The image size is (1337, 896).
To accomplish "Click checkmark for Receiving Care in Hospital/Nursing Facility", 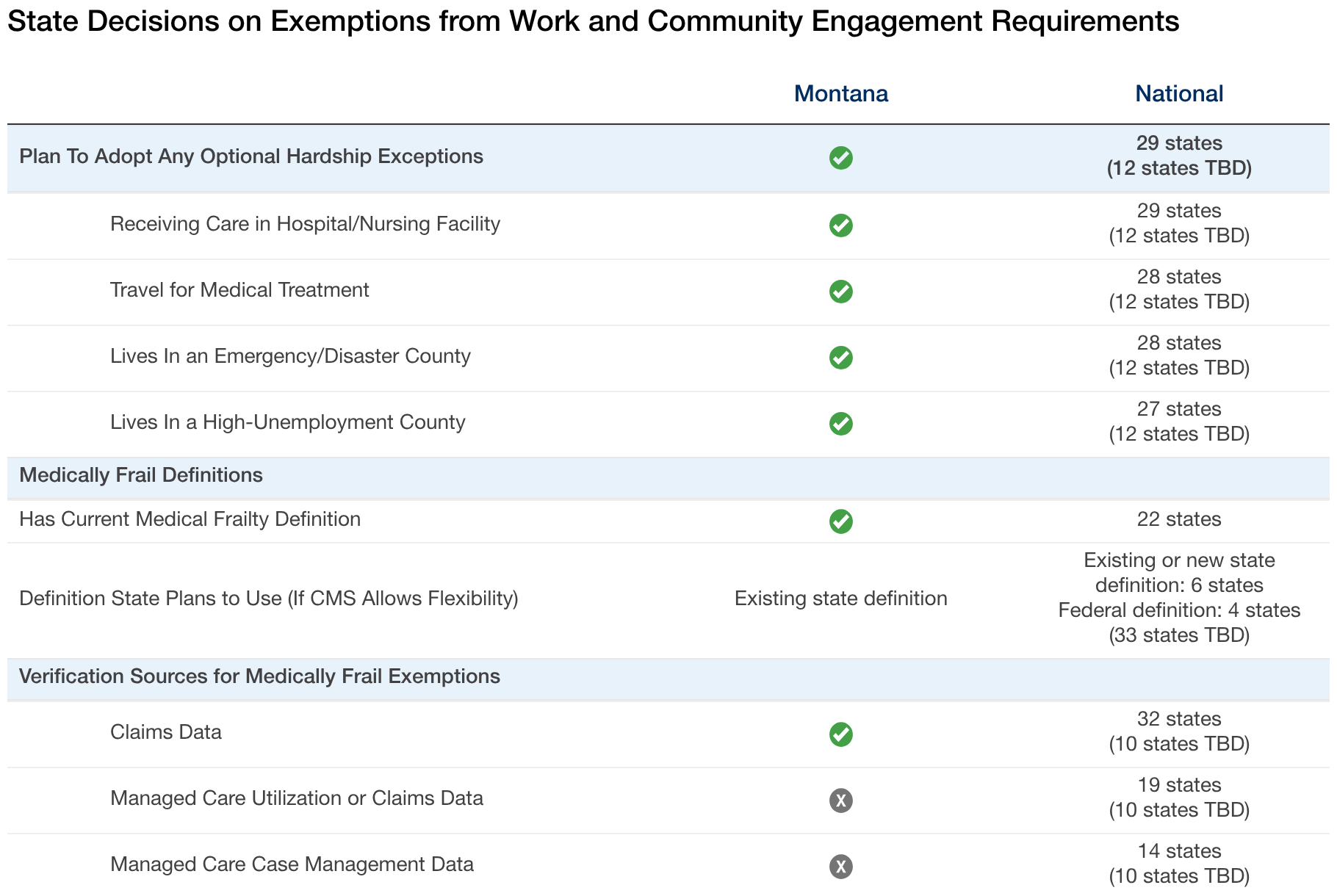I will [840, 225].
